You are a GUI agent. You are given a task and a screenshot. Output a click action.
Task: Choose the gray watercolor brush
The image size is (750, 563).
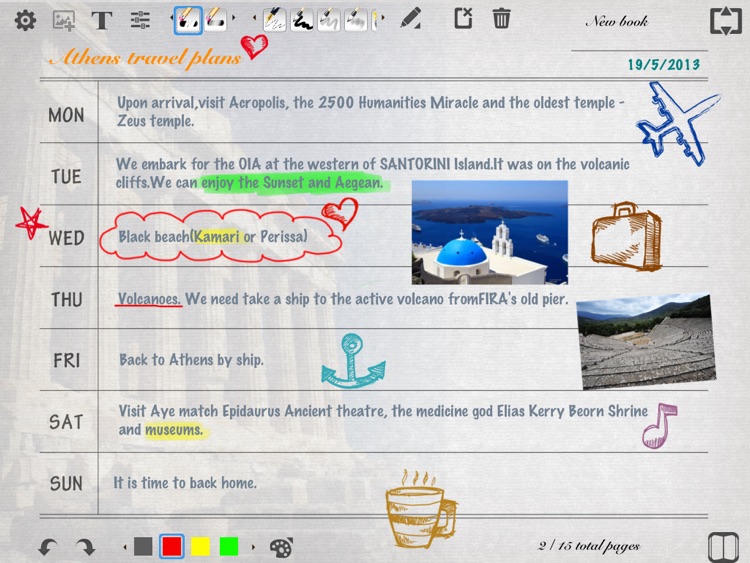[x=329, y=20]
